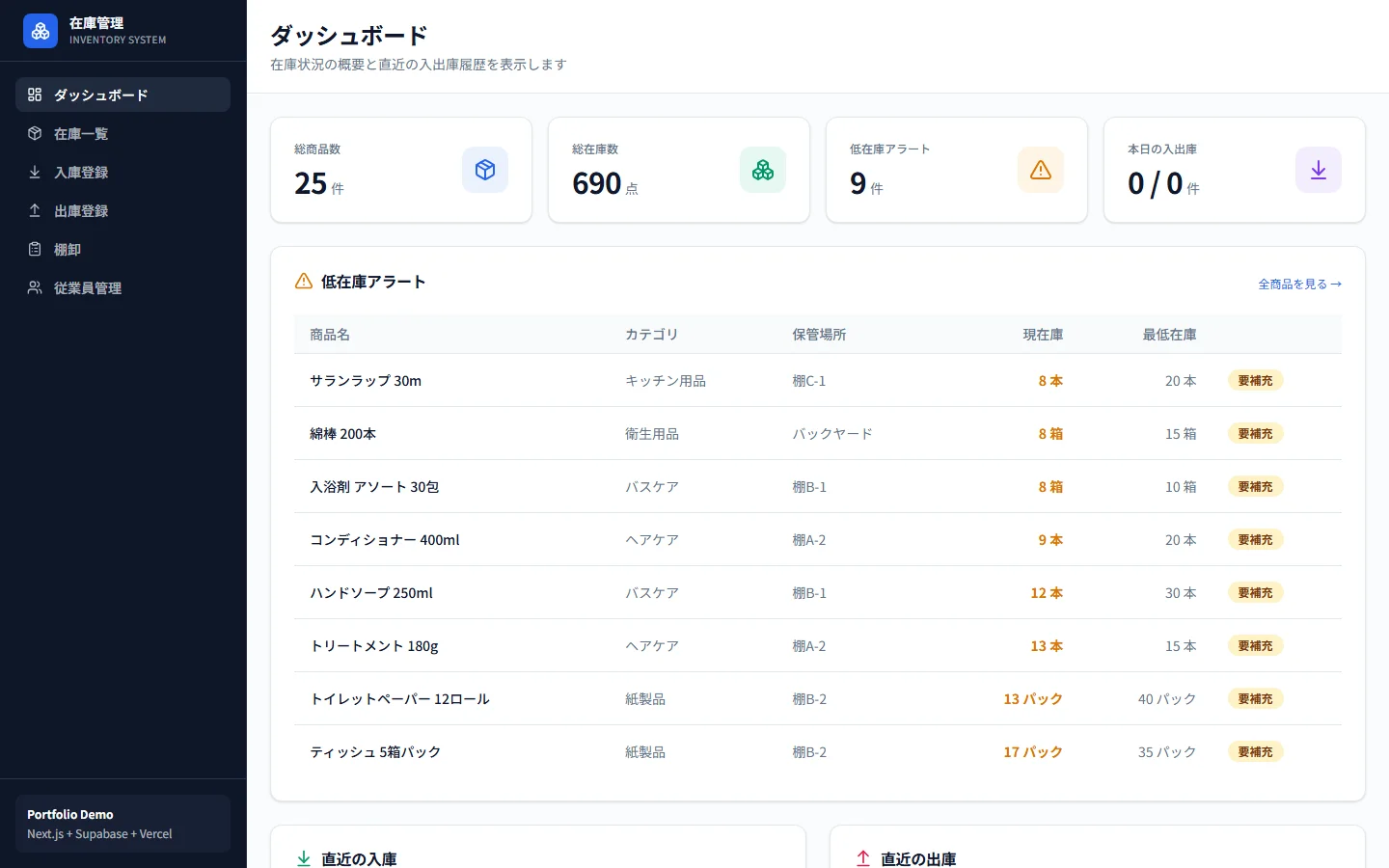This screenshot has width=1389, height=868.
Task: Click the 出庫登録 upload arrow icon
Action: (35, 210)
